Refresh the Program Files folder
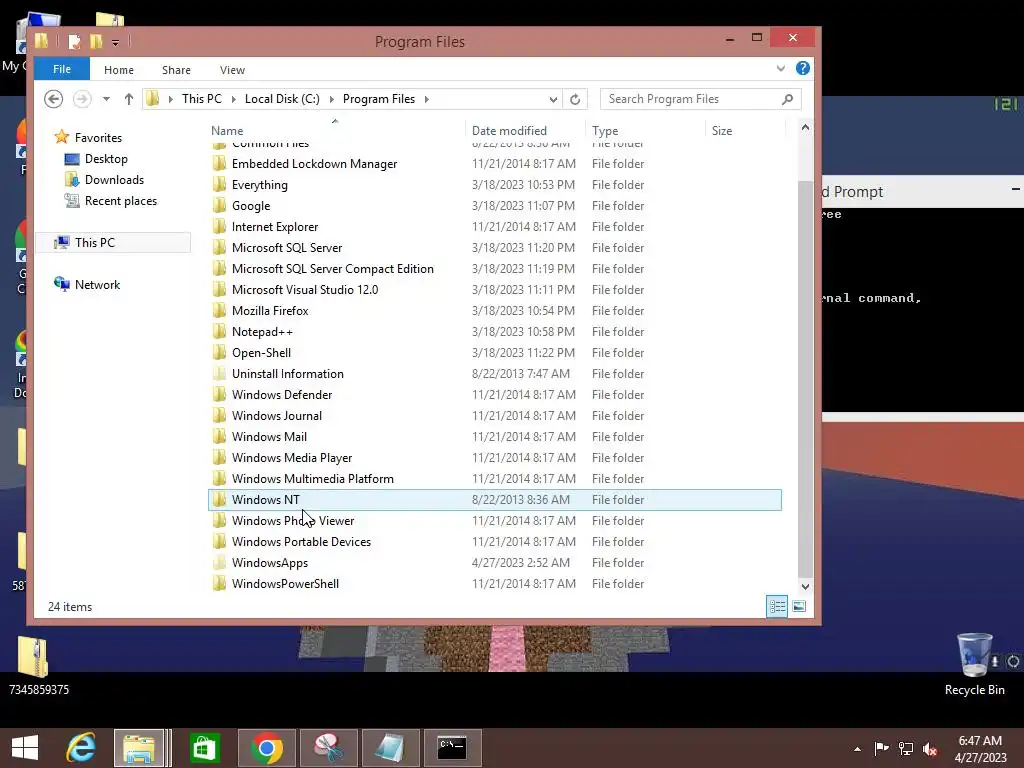Viewport: 1024px width, 768px height. (x=575, y=99)
